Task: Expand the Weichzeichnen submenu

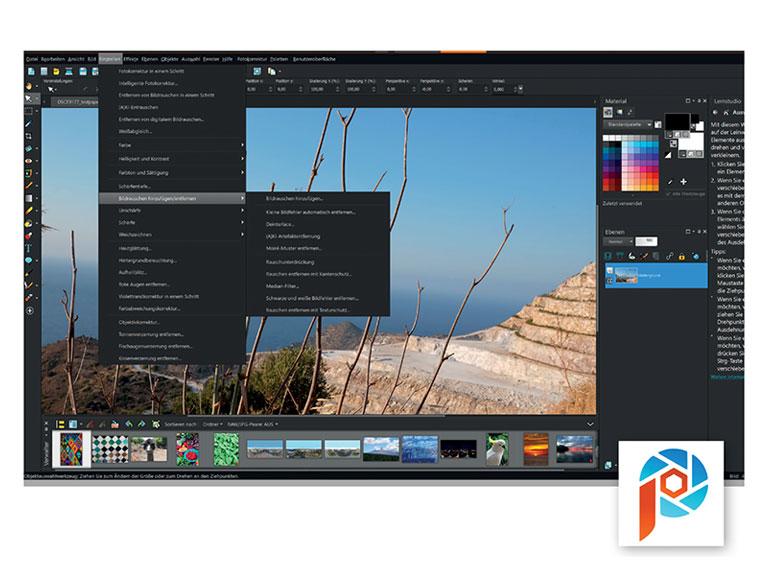Action: (172, 235)
